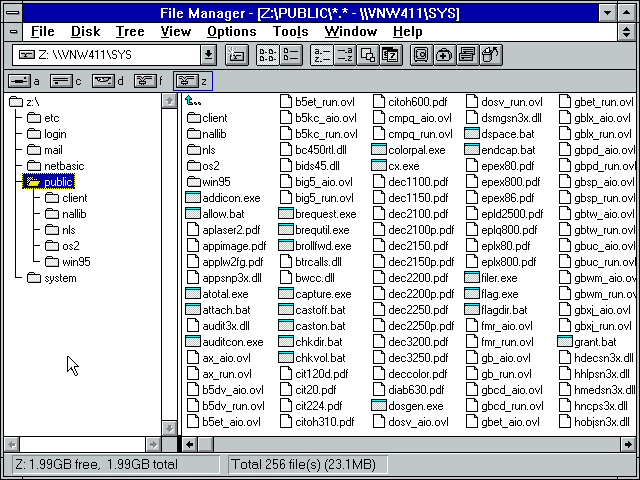Toggle Sort by Size toolbar button
640x480 pixels.
pyautogui.click(x=368, y=55)
